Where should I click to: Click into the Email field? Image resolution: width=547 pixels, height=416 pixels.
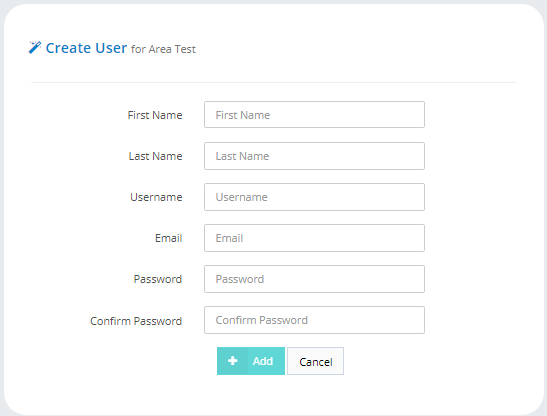pyautogui.click(x=314, y=238)
